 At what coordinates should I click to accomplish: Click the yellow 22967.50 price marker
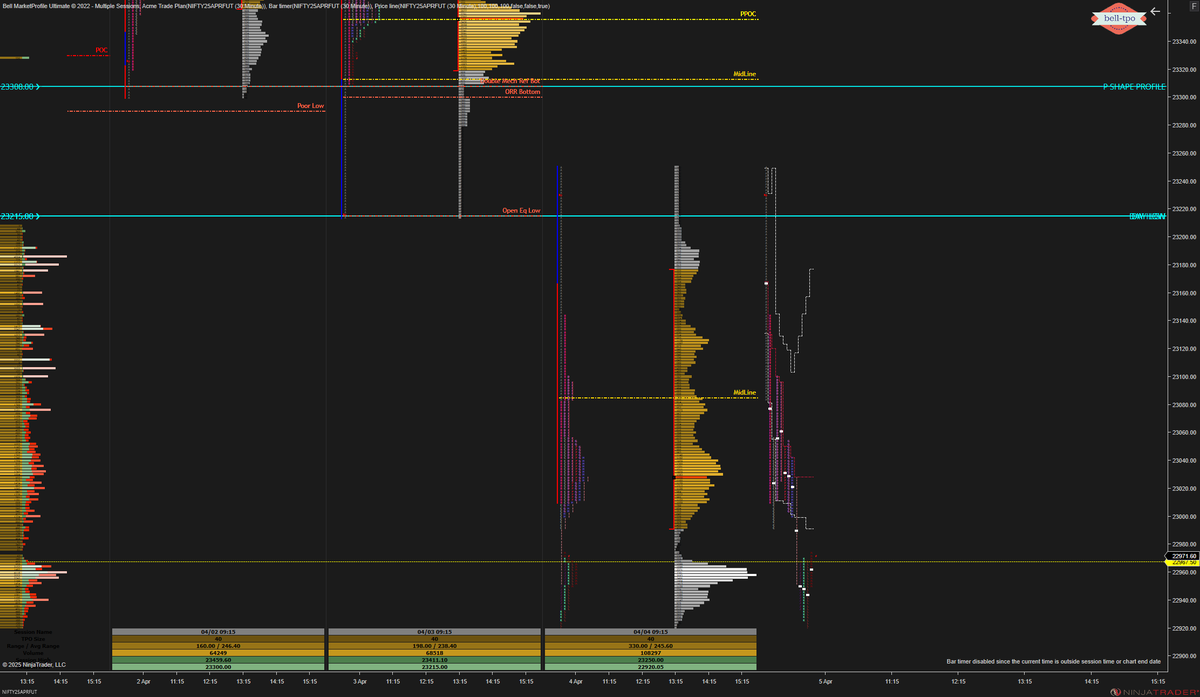(x=1182, y=562)
